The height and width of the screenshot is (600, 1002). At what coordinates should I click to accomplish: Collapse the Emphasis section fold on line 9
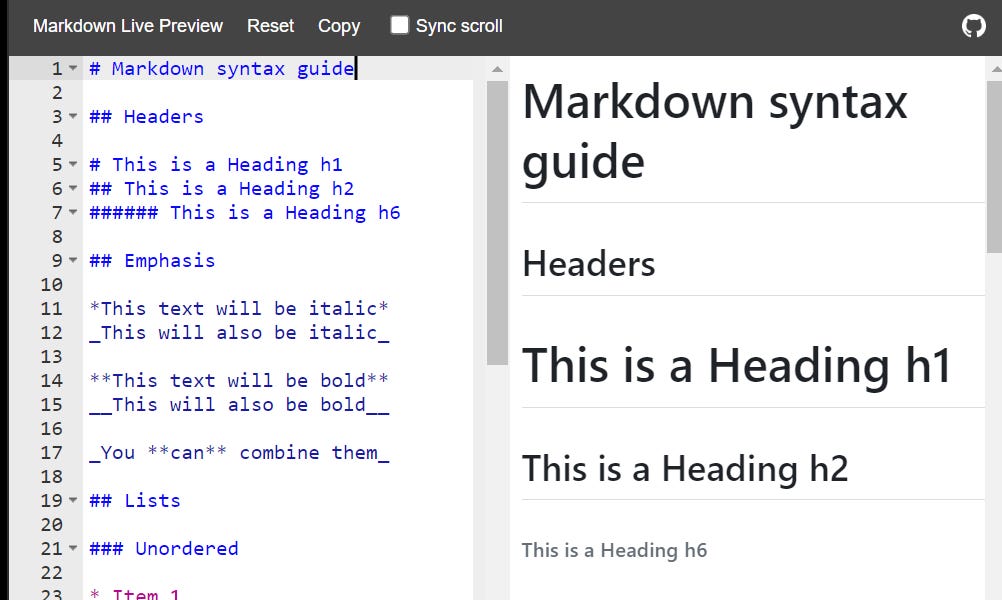pos(70,260)
